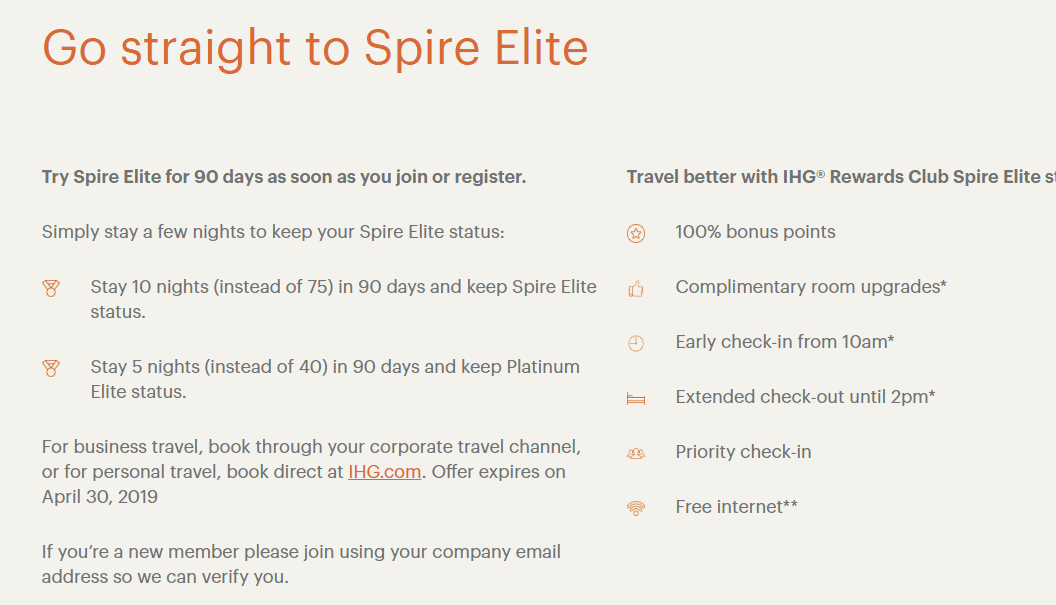This screenshot has height=605, width=1056.
Task: Click the bed icon for extended check-out
Action: (x=636, y=399)
